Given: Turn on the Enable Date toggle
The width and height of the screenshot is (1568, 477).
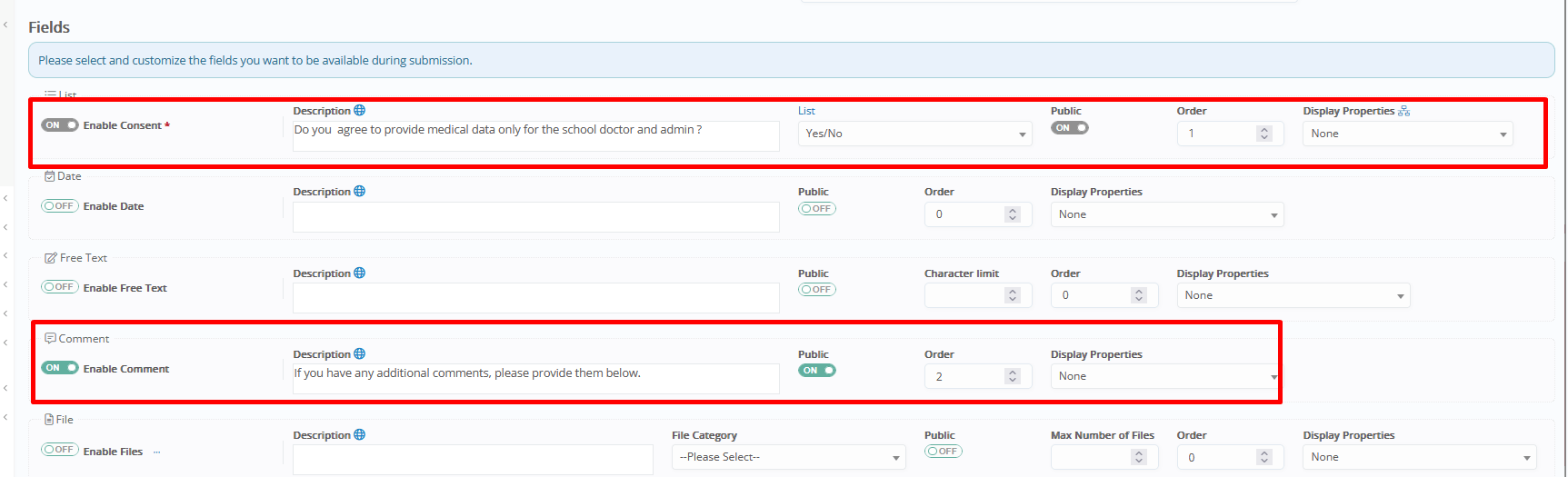Looking at the screenshot, I should pos(60,206).
